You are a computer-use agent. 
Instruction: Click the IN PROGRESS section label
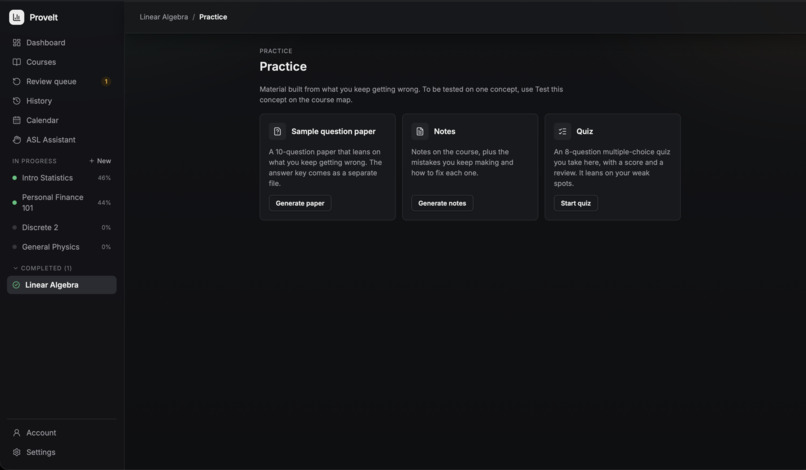click(34, 161)
